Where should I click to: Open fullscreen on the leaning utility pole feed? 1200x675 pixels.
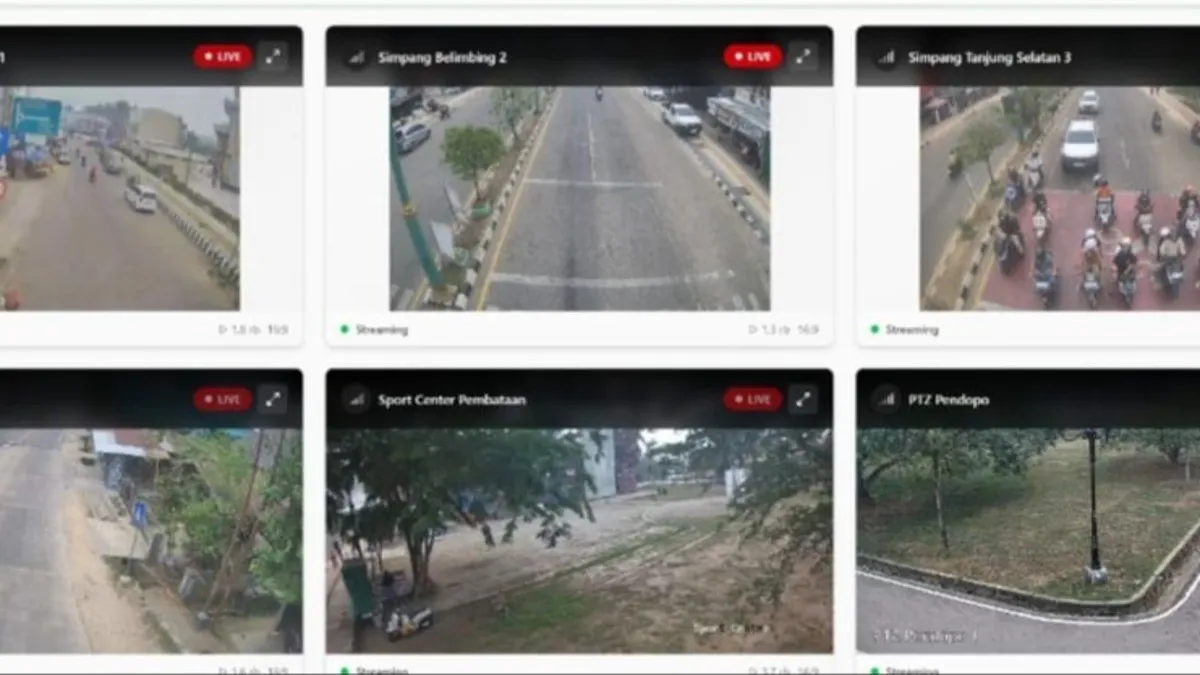pyautogui.click(x=272, y=400)
